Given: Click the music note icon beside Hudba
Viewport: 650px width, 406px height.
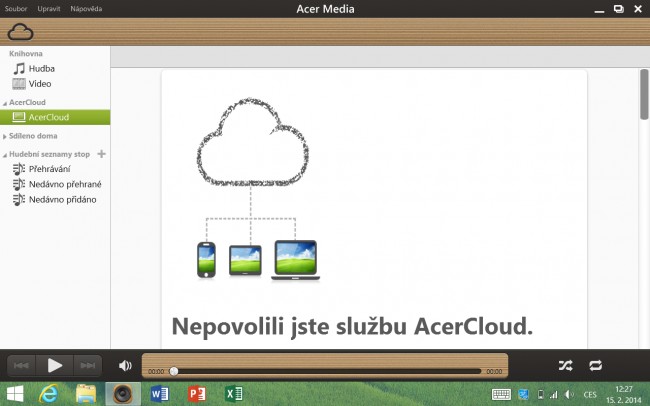Looking at the screenshot, I should coord(19,68).
